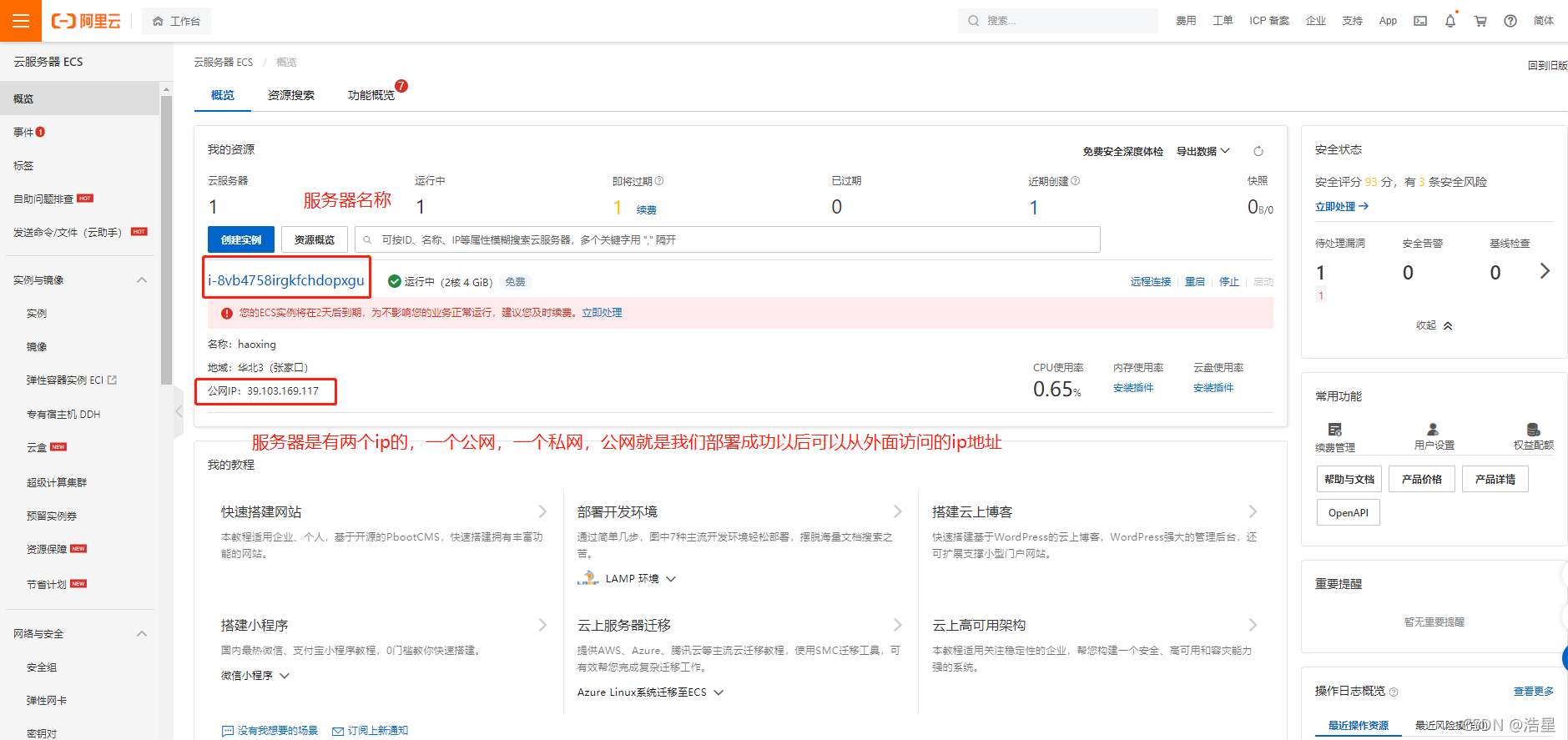Viewport: 1568px width, 740px height.
Task: Click the 创建实例 button
Action: [x=241, y=239]
